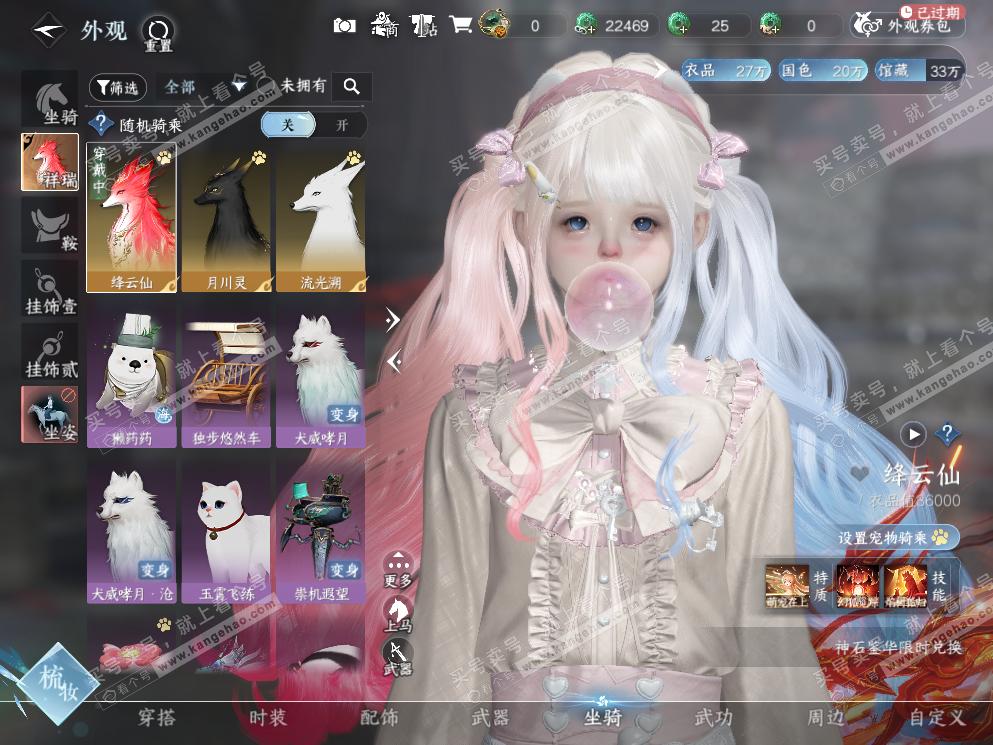Open the 梳妆 dressing diamond button
This screenshot has width=993, height=745.
[58, 683]
